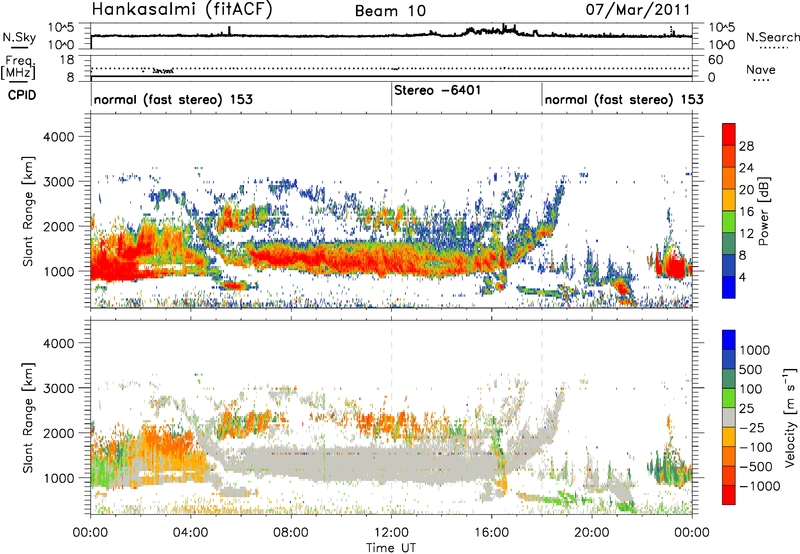Click the "Velocity [m s-1]" colorbar title
This screenshot has height=554, width=800.
790,417
